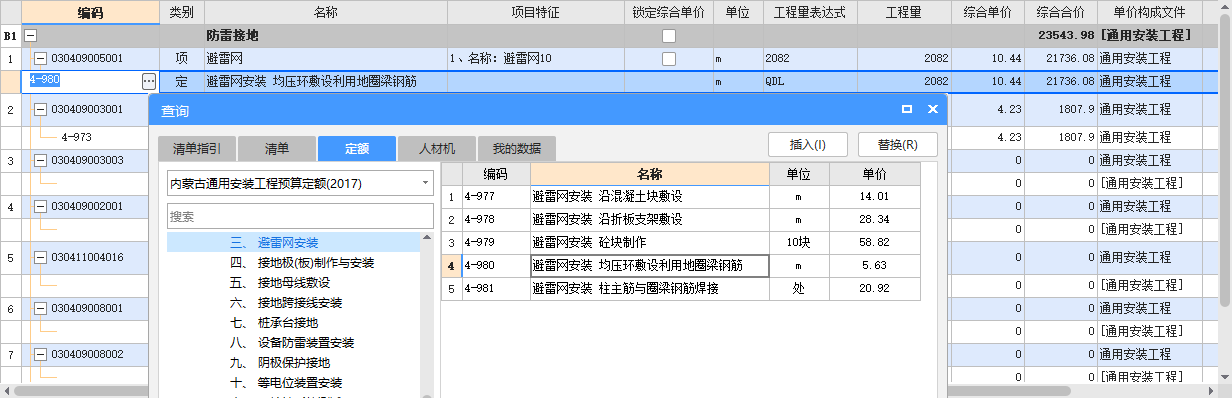Switch to the 清单 tab
The height and width of the screenshot is (398, 1232).
[x=277, y=148]
